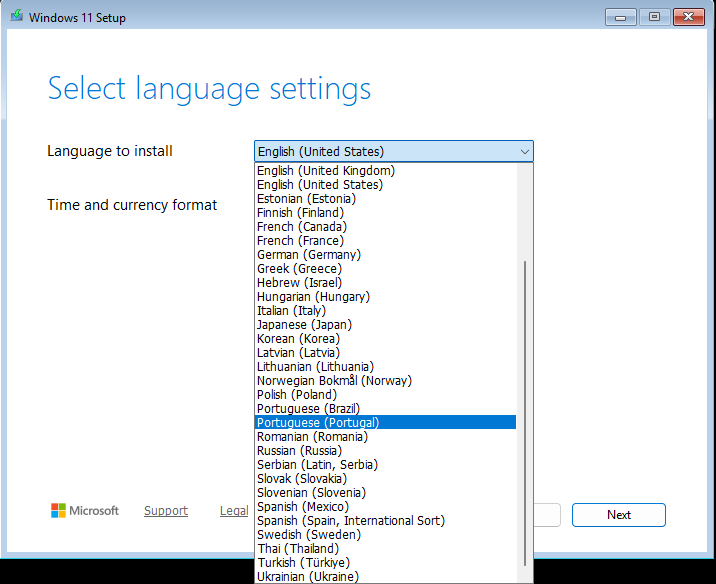Choose Hungarian (Hungary)
This screenshot has width=716, height=584.
[x=385, y=297]
